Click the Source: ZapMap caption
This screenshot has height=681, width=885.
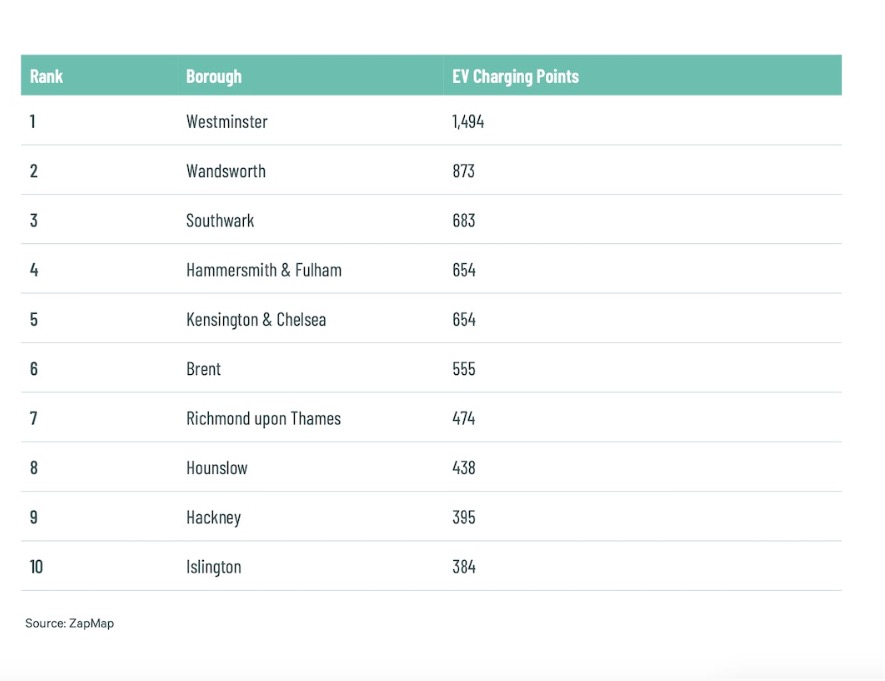click(x=70, y=623)
